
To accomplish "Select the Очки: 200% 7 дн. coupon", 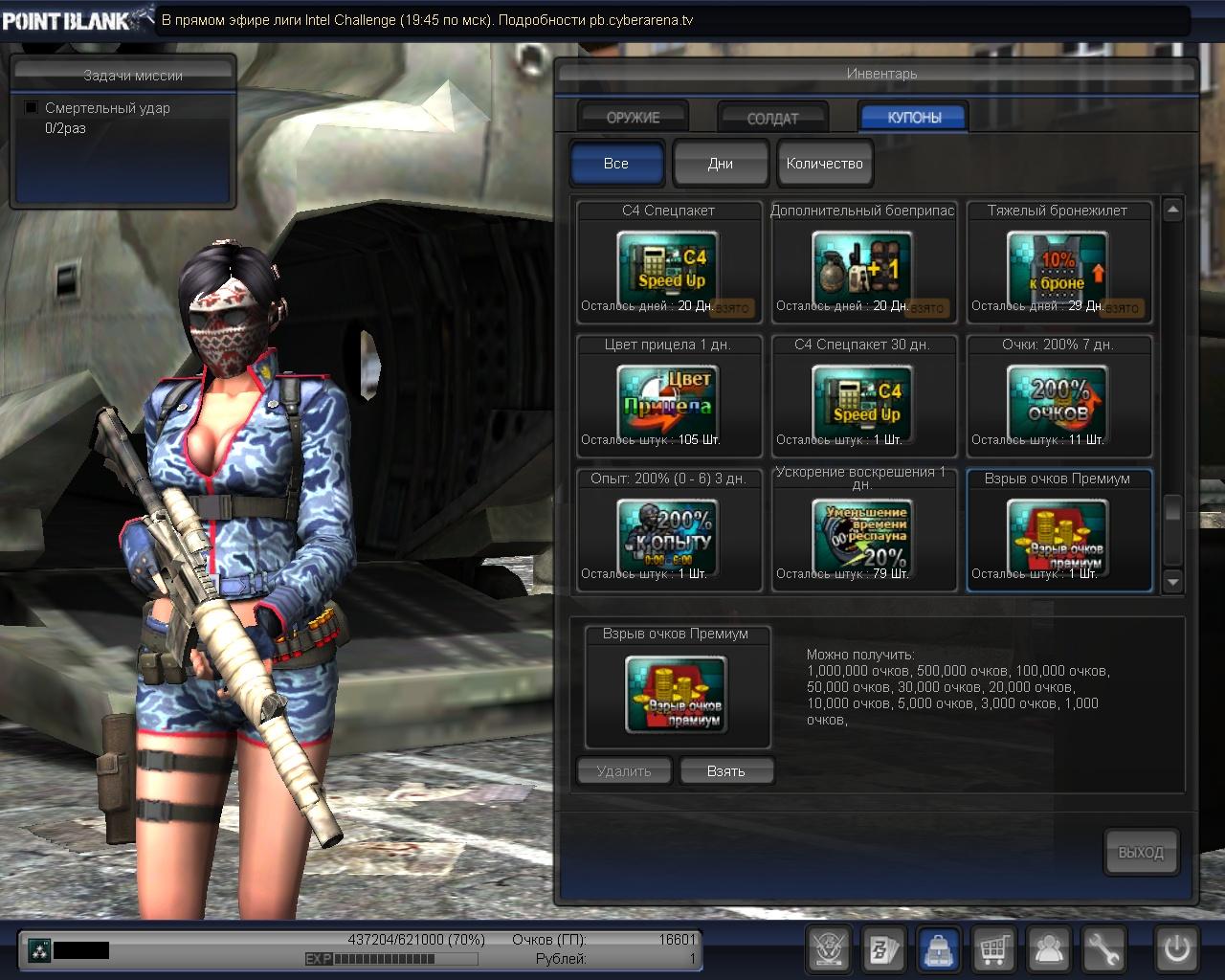I will tap(1058, 396).
